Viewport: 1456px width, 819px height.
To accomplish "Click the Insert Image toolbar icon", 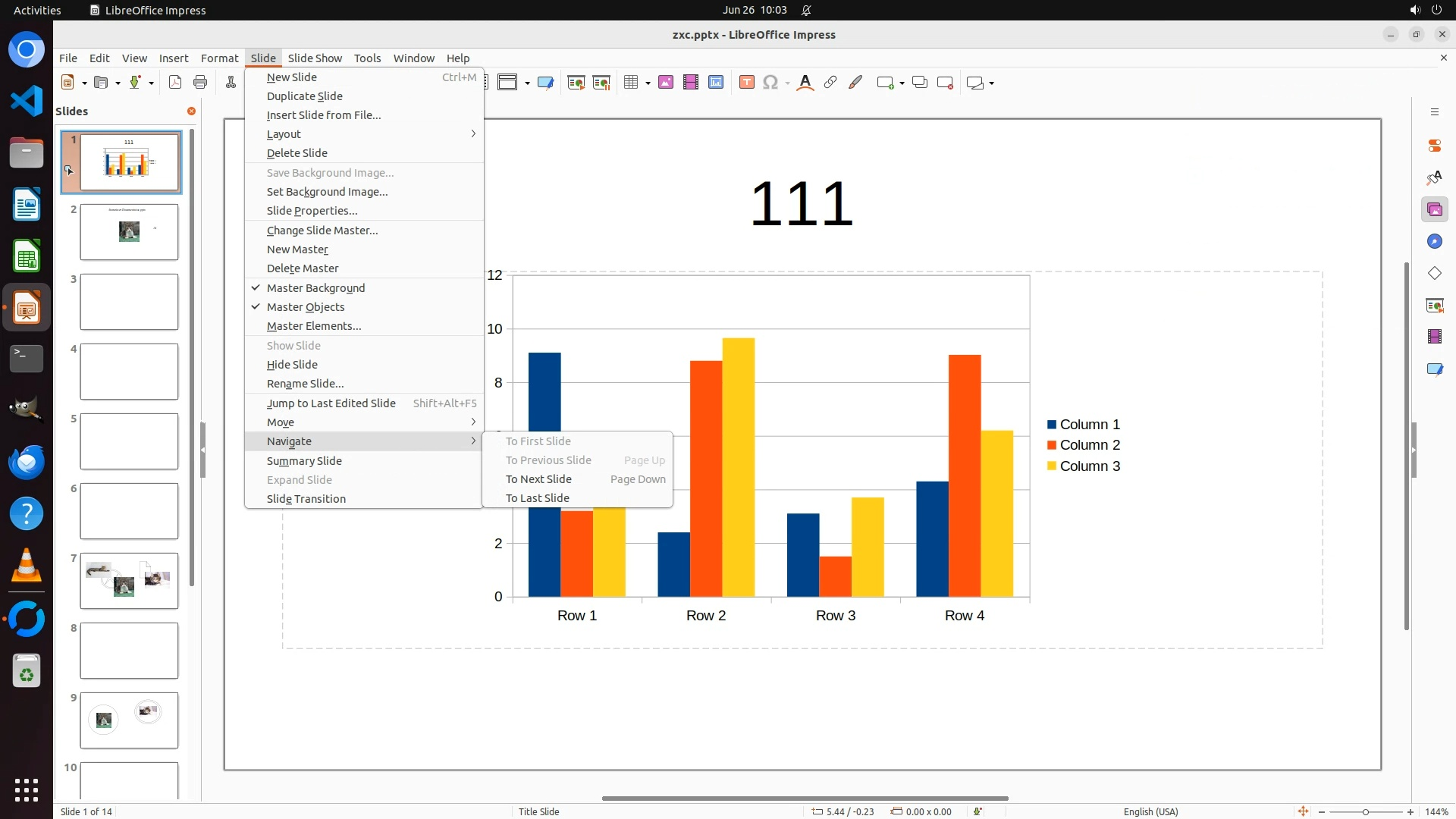I will (x=666, y=83).
